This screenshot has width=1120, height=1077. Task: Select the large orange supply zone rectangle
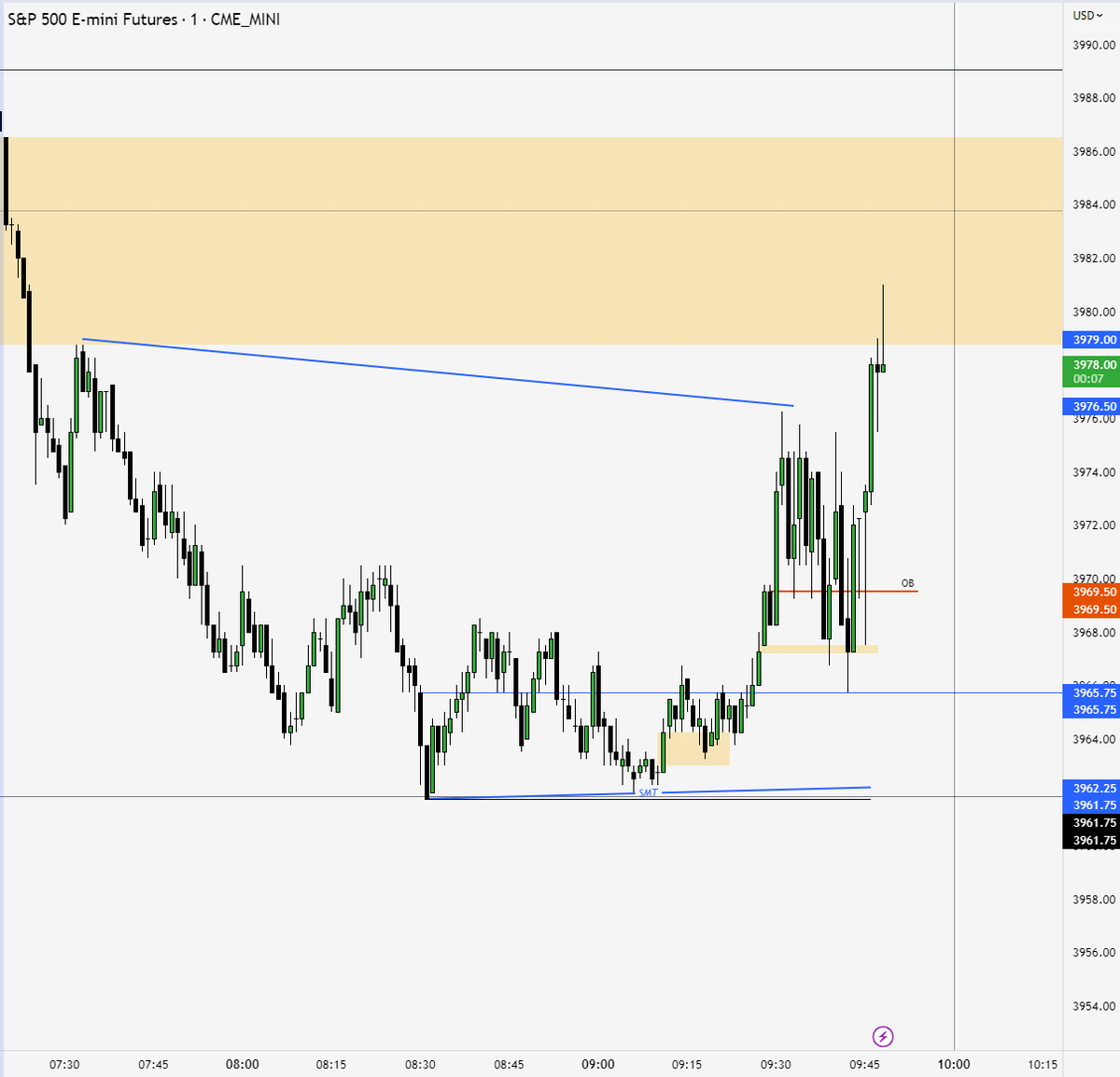pyautogui.click(x=531, y=241)
